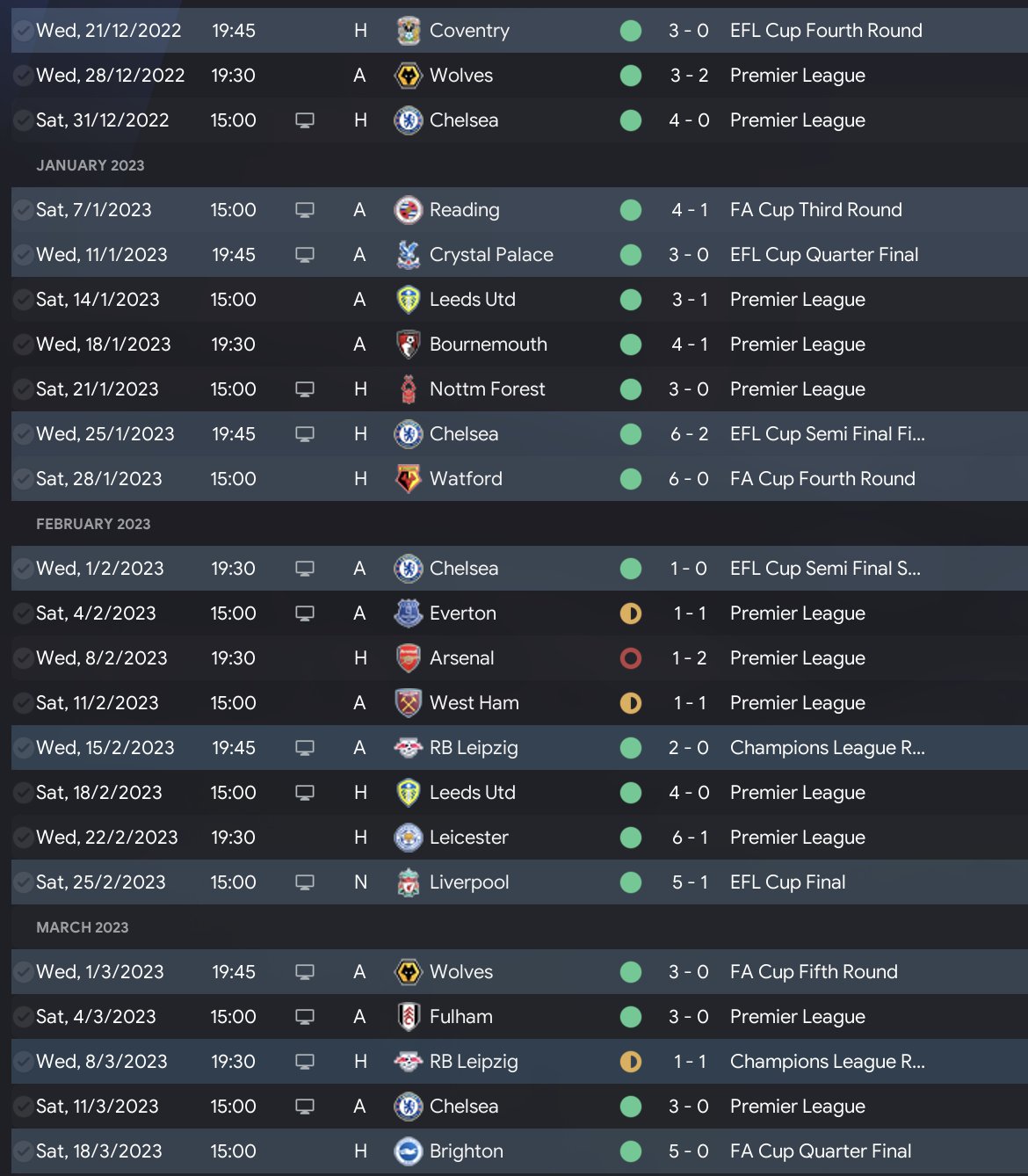Click the Champions League competition on 15/2/2023
This screenshot has height=1176, width=1028.
coord(826,748)
